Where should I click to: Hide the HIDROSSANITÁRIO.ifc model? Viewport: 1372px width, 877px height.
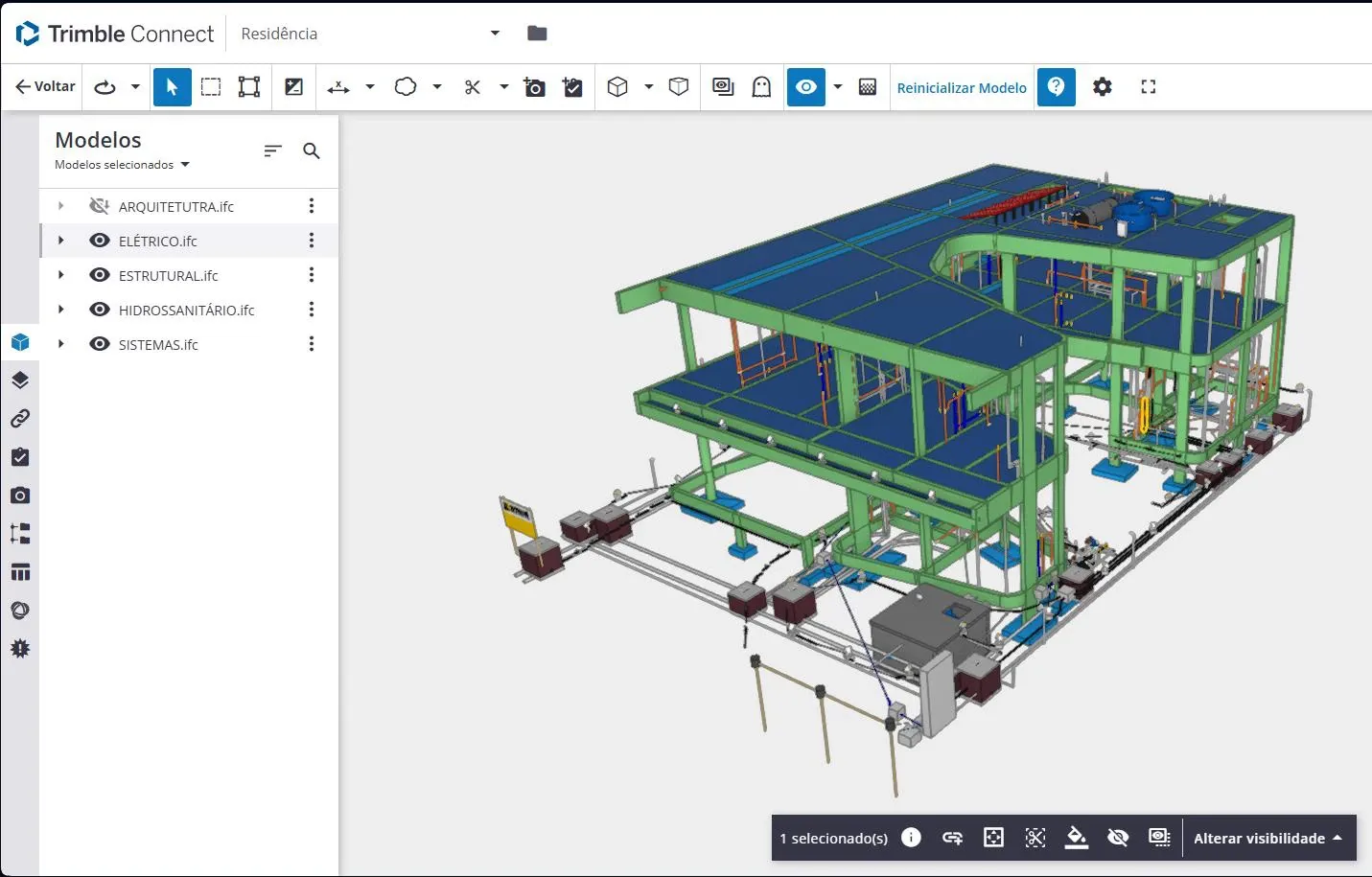pyautogui.click(x=99, y=310)
